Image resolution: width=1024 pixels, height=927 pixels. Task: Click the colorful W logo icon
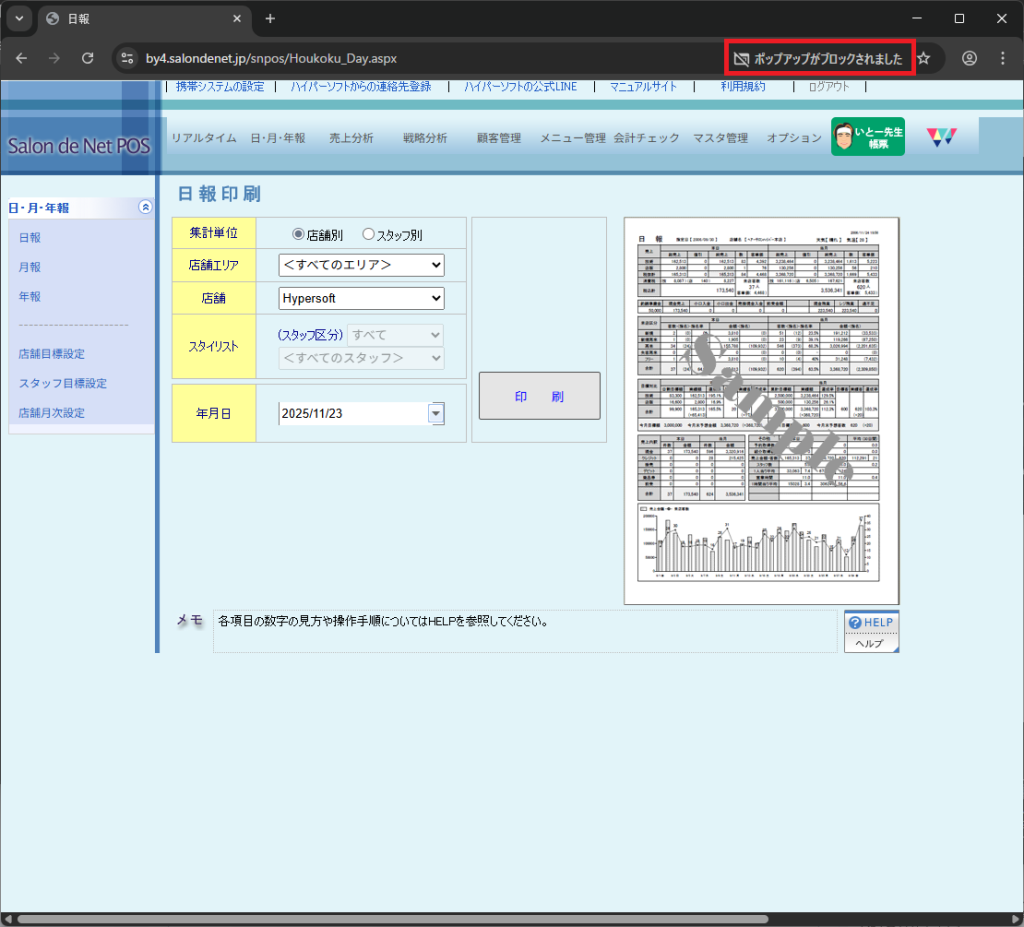point(941,137)
